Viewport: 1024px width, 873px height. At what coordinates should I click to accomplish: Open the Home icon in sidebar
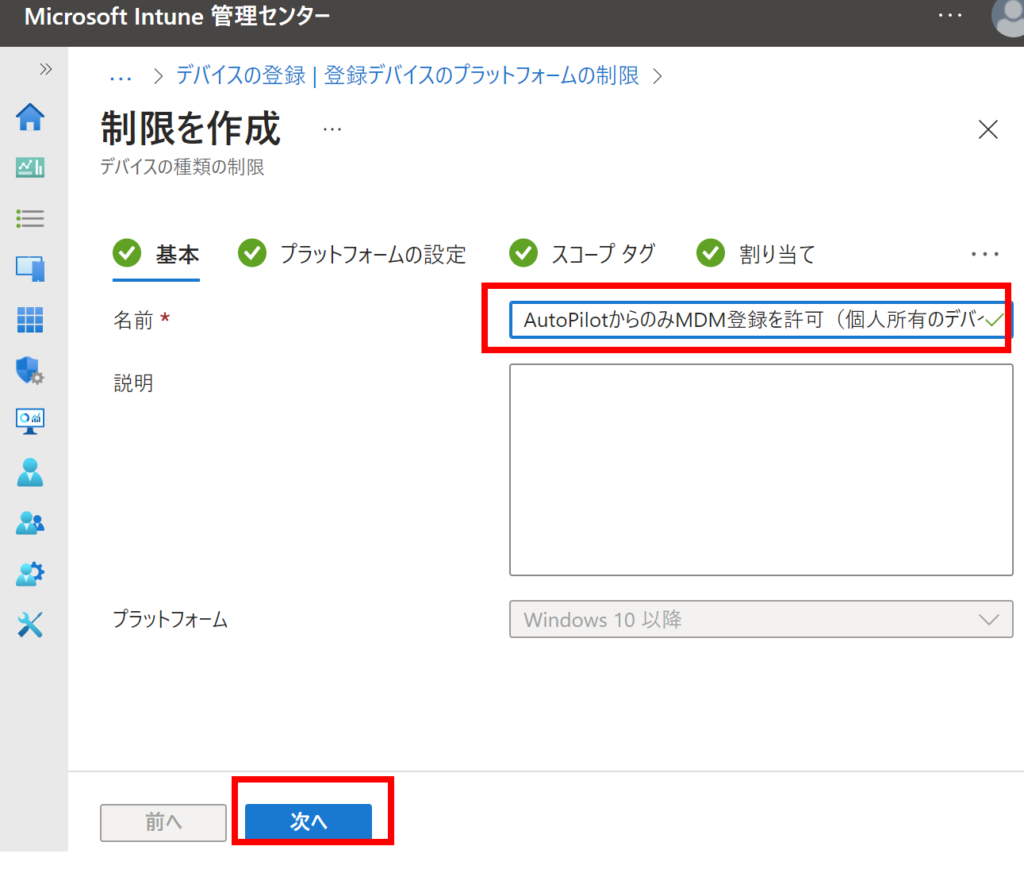[x=30, y=118]
